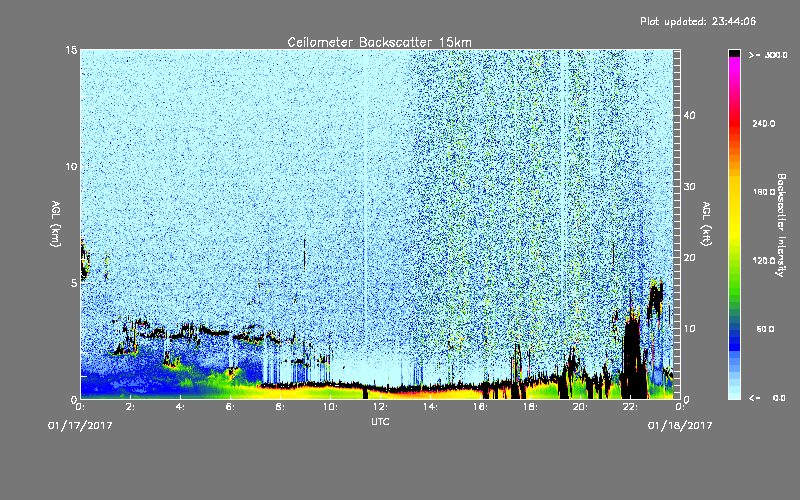Click the '20:' hour tick label
The height and width of the screenshot is (500, 800).
point(580,407)
